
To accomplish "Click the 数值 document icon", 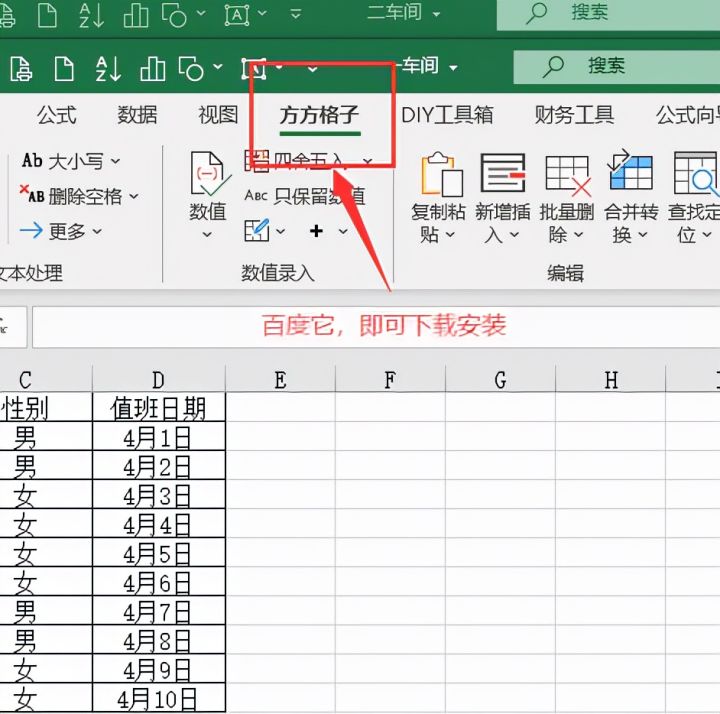I will (x=209, y=174).
